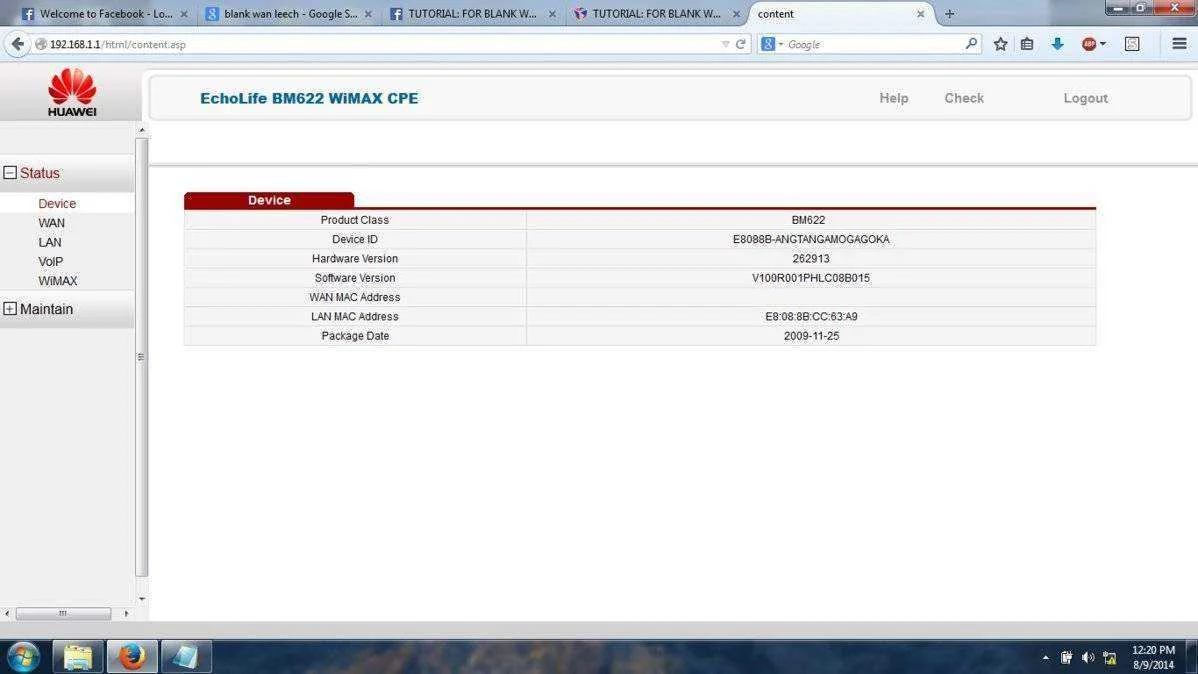The width and height of the screenshot is (1198, 674).
Task: Open Windows Start button
Action: click(23, 656)
